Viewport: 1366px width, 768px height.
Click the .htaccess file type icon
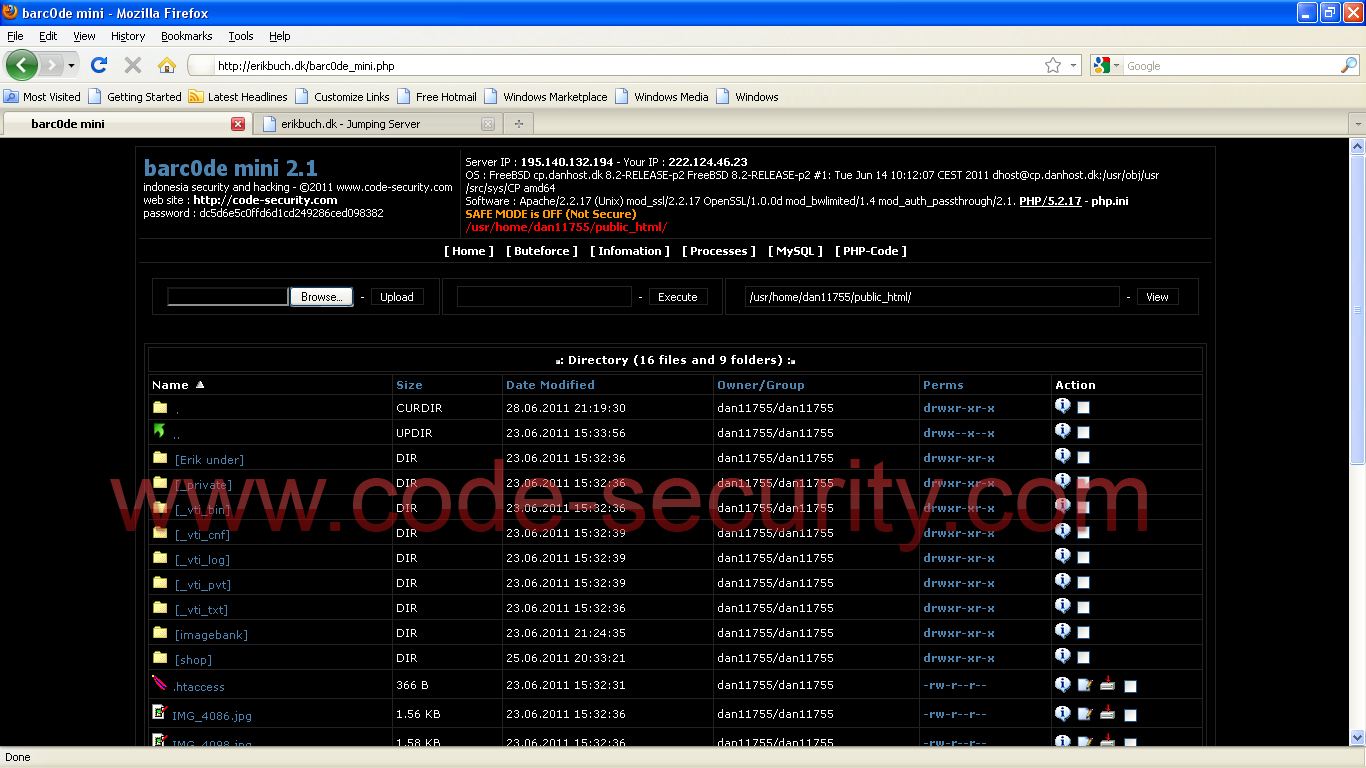tap(160, 684)
